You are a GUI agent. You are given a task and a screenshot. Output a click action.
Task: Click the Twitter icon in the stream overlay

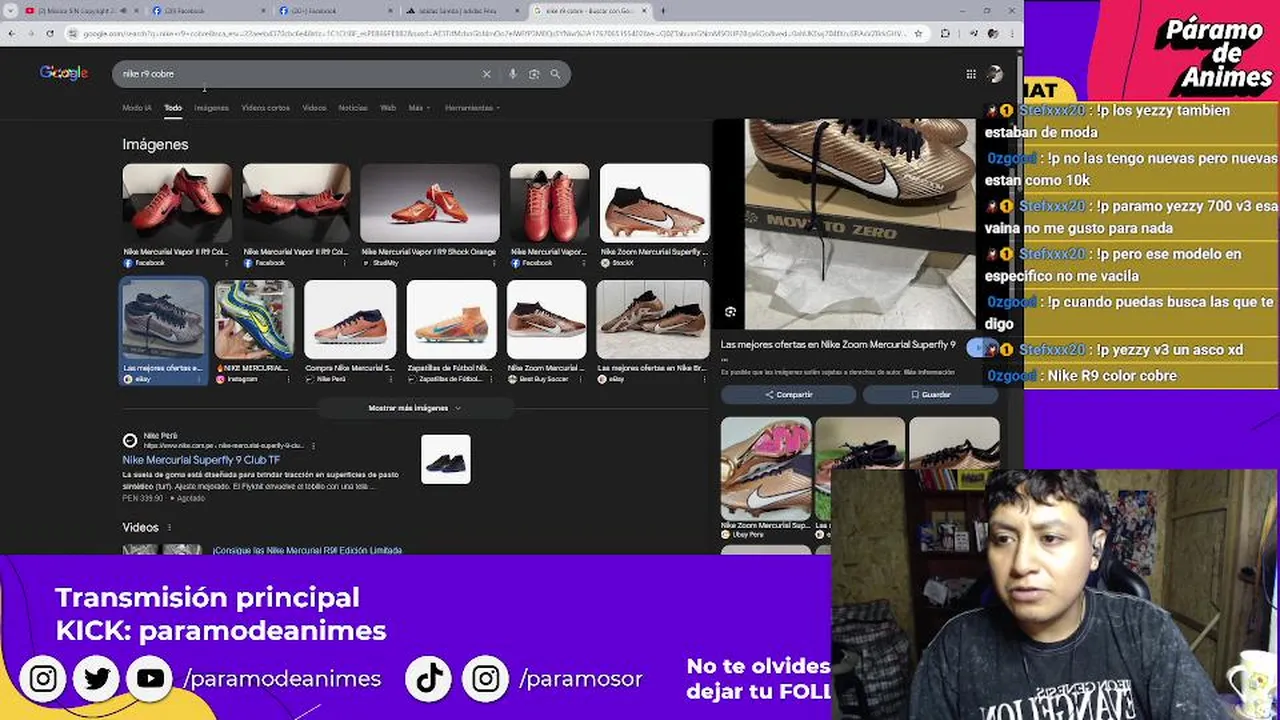97,679
